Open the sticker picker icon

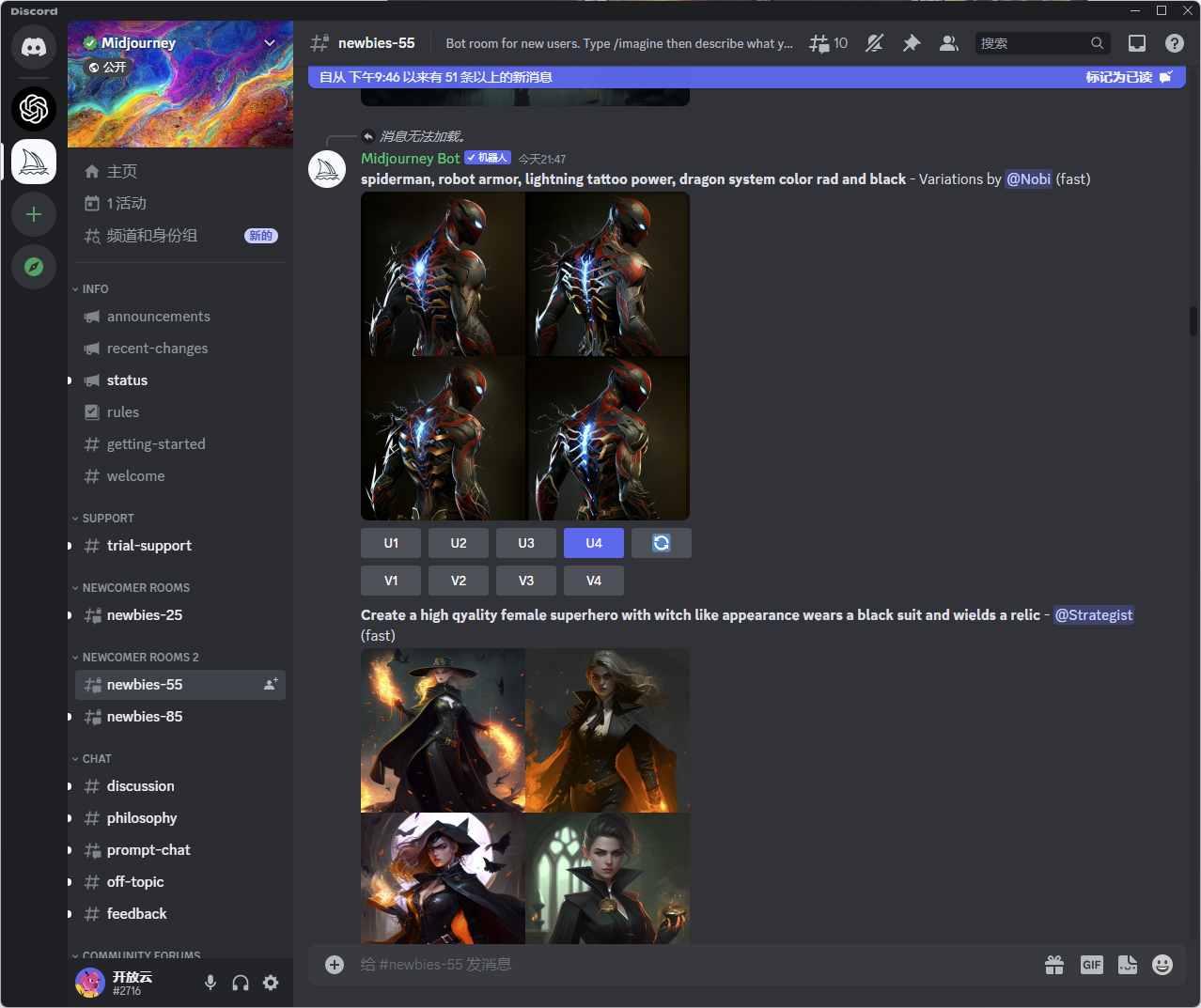pos(1128,965)
